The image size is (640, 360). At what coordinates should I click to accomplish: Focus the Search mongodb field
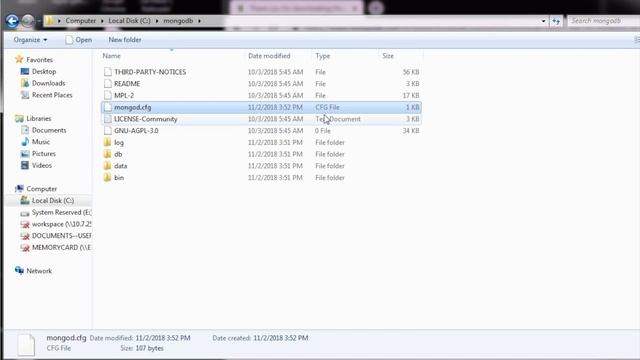[604, 20]
